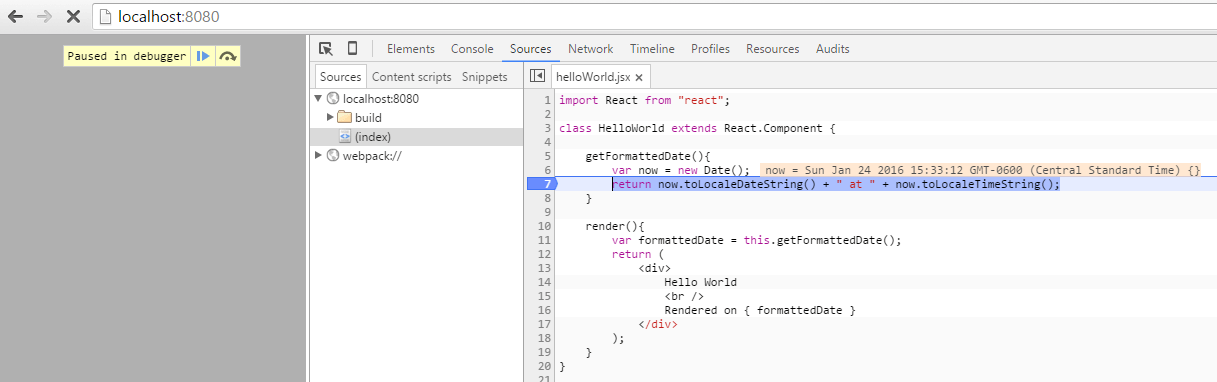The image size is (1217, 382).
Task: Click the import React line of code
Action: click(x=645, y=100)
